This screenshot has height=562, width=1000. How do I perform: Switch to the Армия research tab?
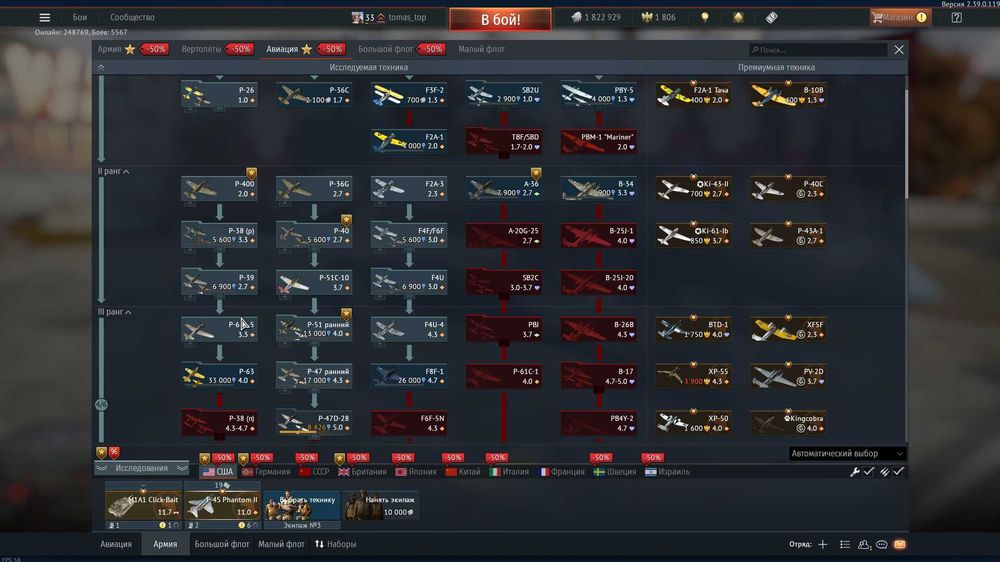tap(109, 49)
